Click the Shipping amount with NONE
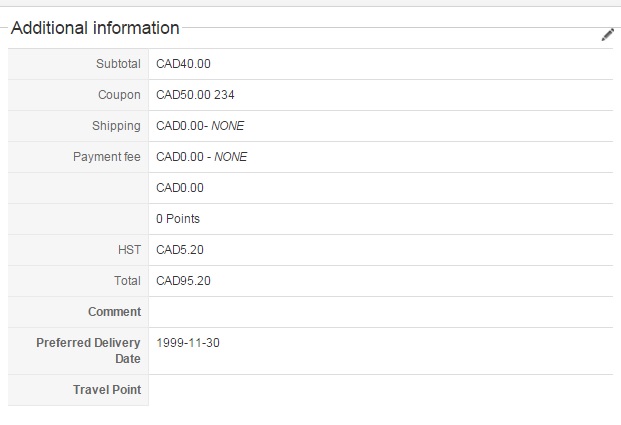621x425 pixels. click(200, 126)
